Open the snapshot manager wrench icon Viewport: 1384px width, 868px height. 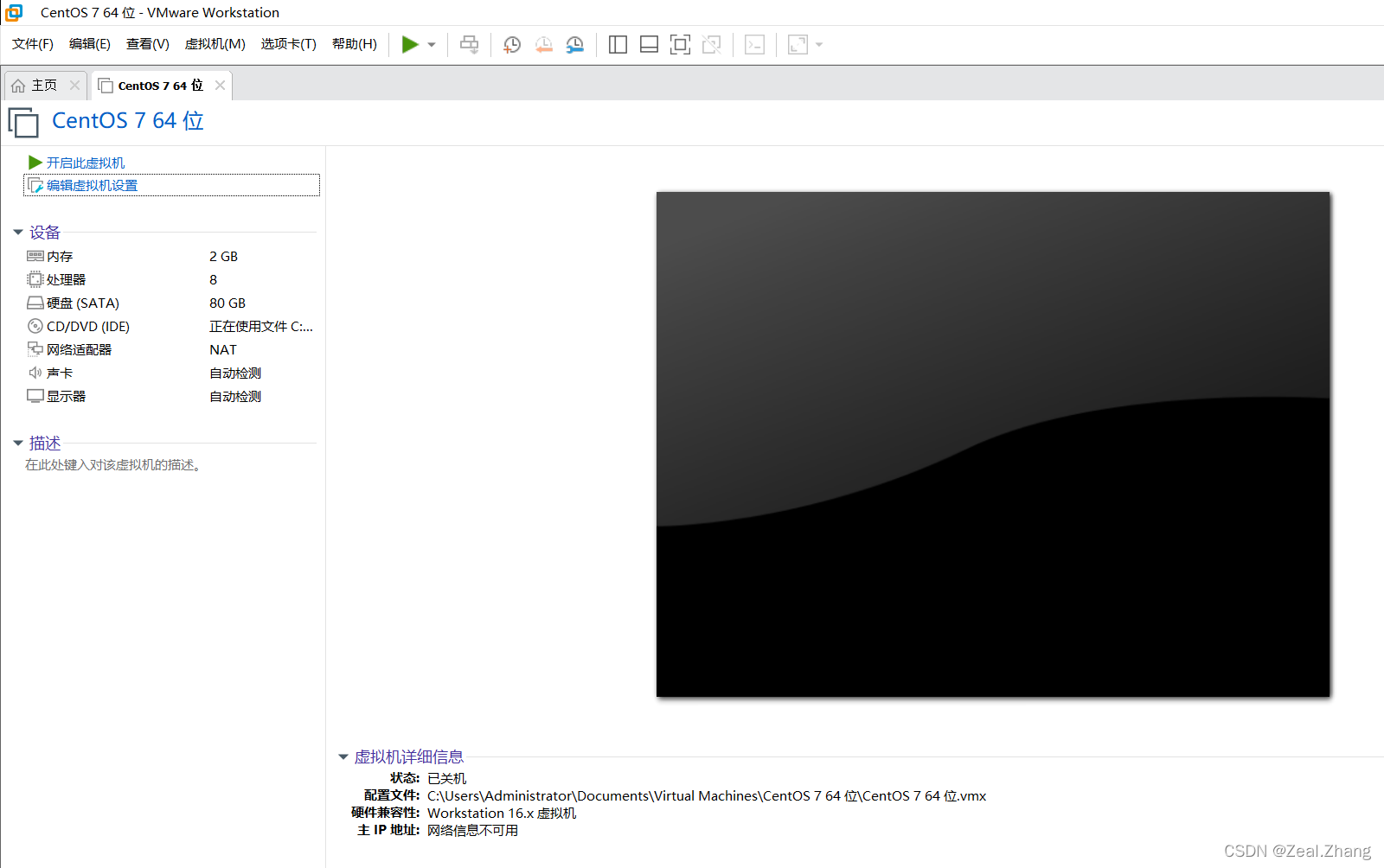point(574,45)
